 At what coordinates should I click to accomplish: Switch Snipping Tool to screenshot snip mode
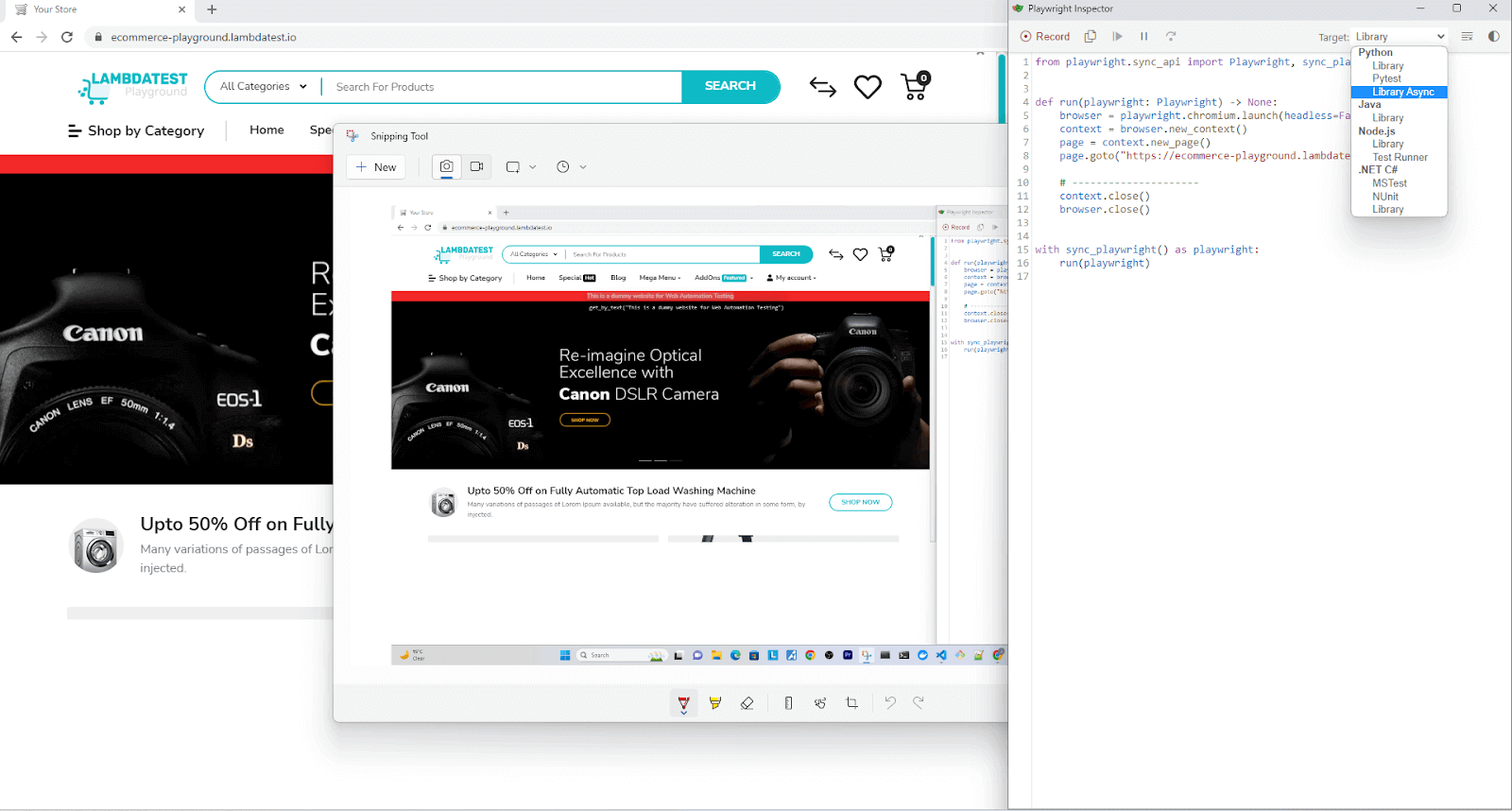coord(446,166)
